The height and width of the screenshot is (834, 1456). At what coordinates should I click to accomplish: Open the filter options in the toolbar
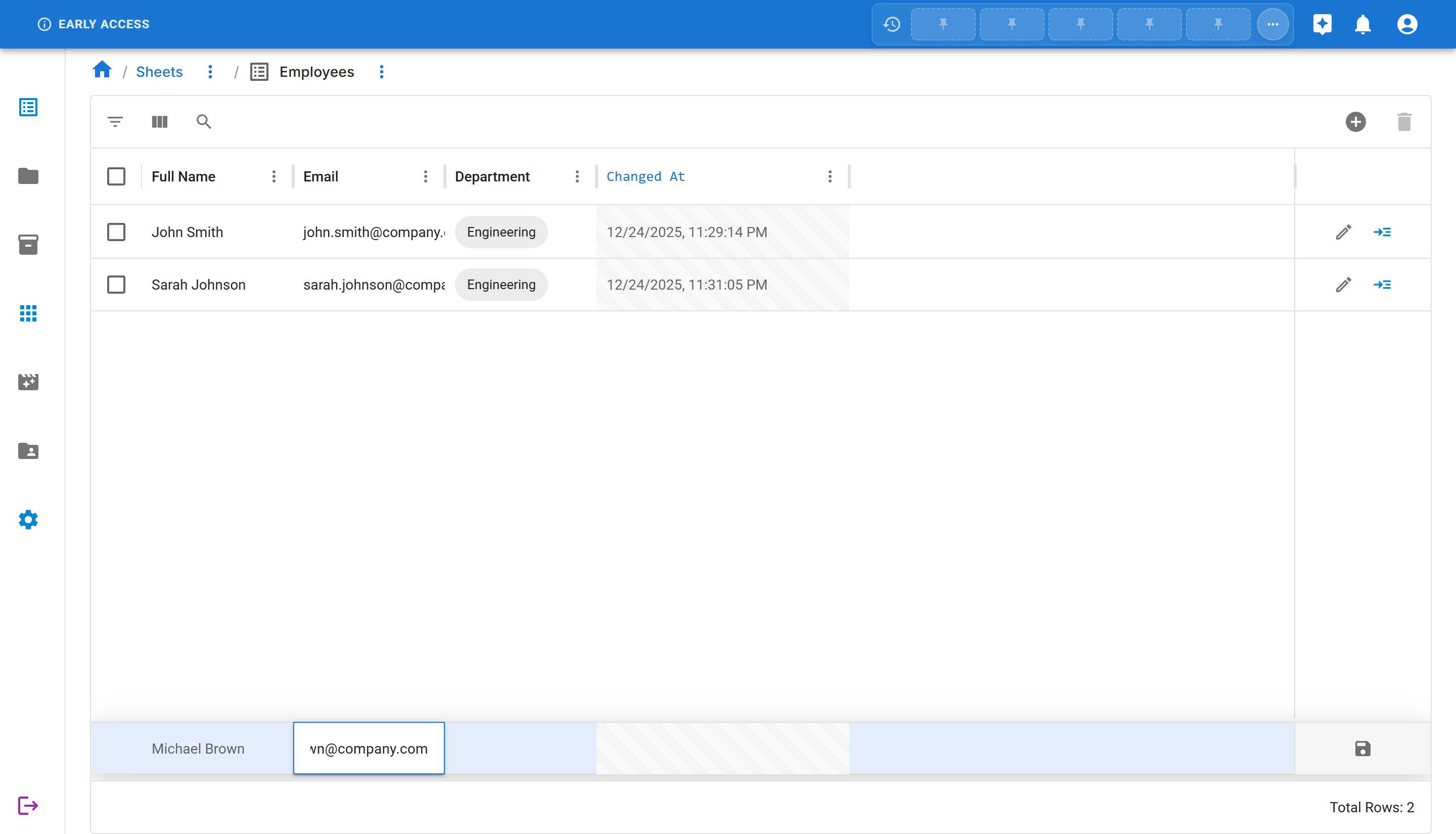click(x=115, y=122)
